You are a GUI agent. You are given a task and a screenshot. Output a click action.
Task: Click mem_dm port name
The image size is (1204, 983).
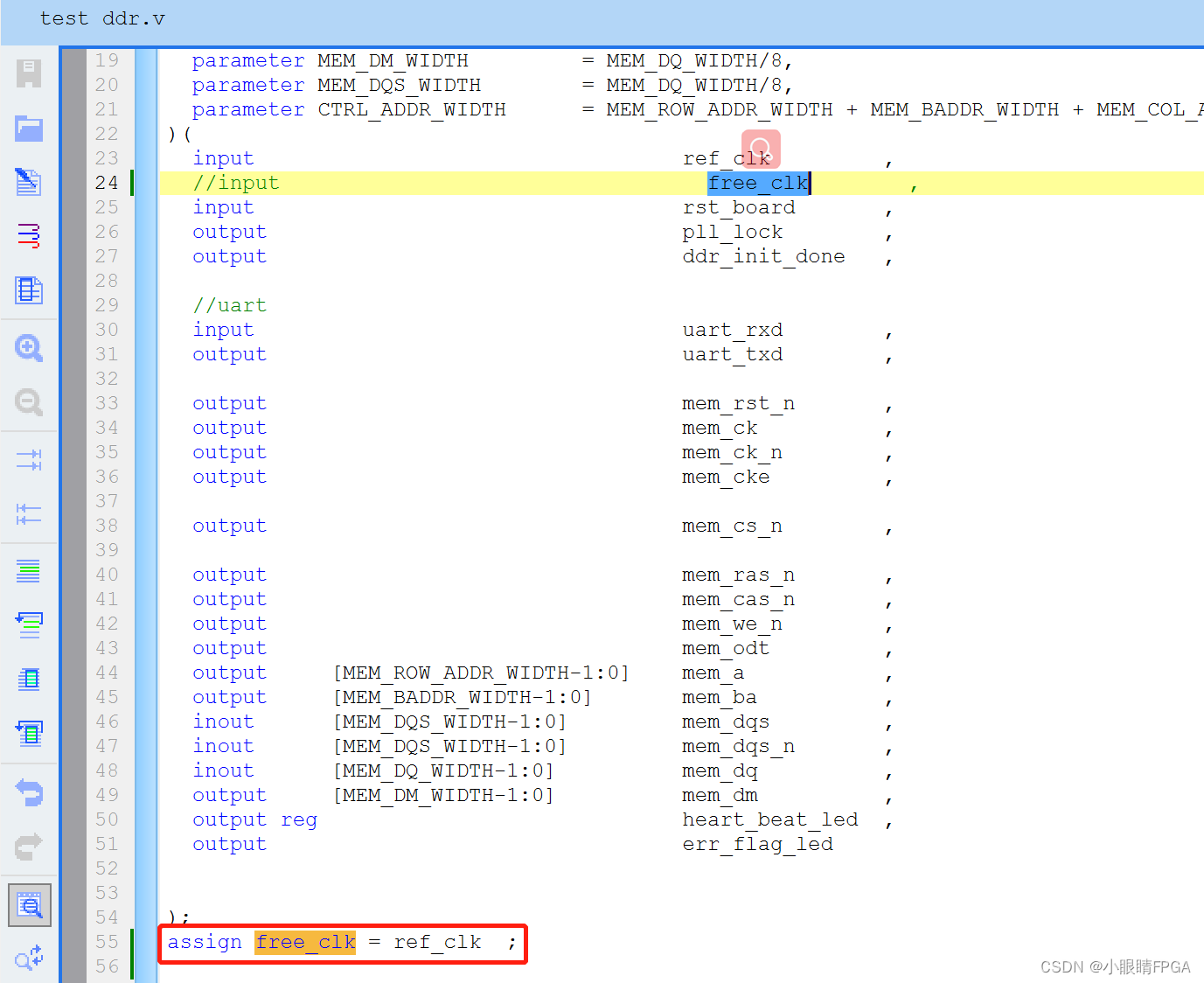click(720, 795)
